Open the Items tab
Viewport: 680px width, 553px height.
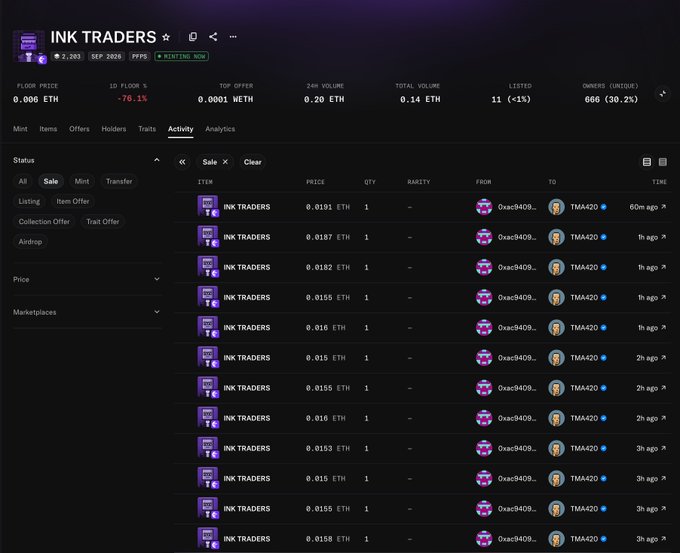click(48, 129)
